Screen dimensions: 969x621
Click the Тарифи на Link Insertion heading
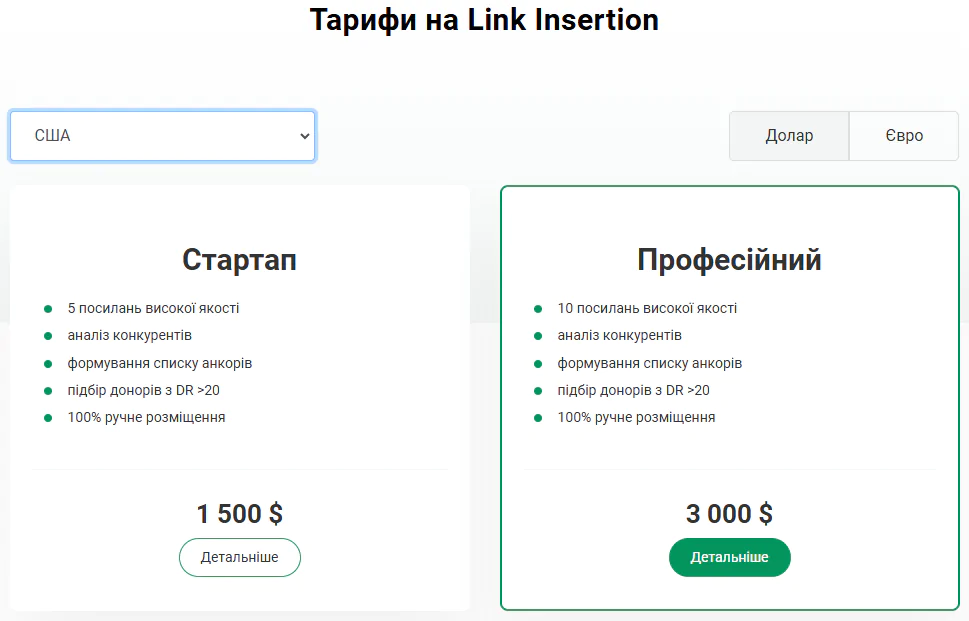click(484, 20)
